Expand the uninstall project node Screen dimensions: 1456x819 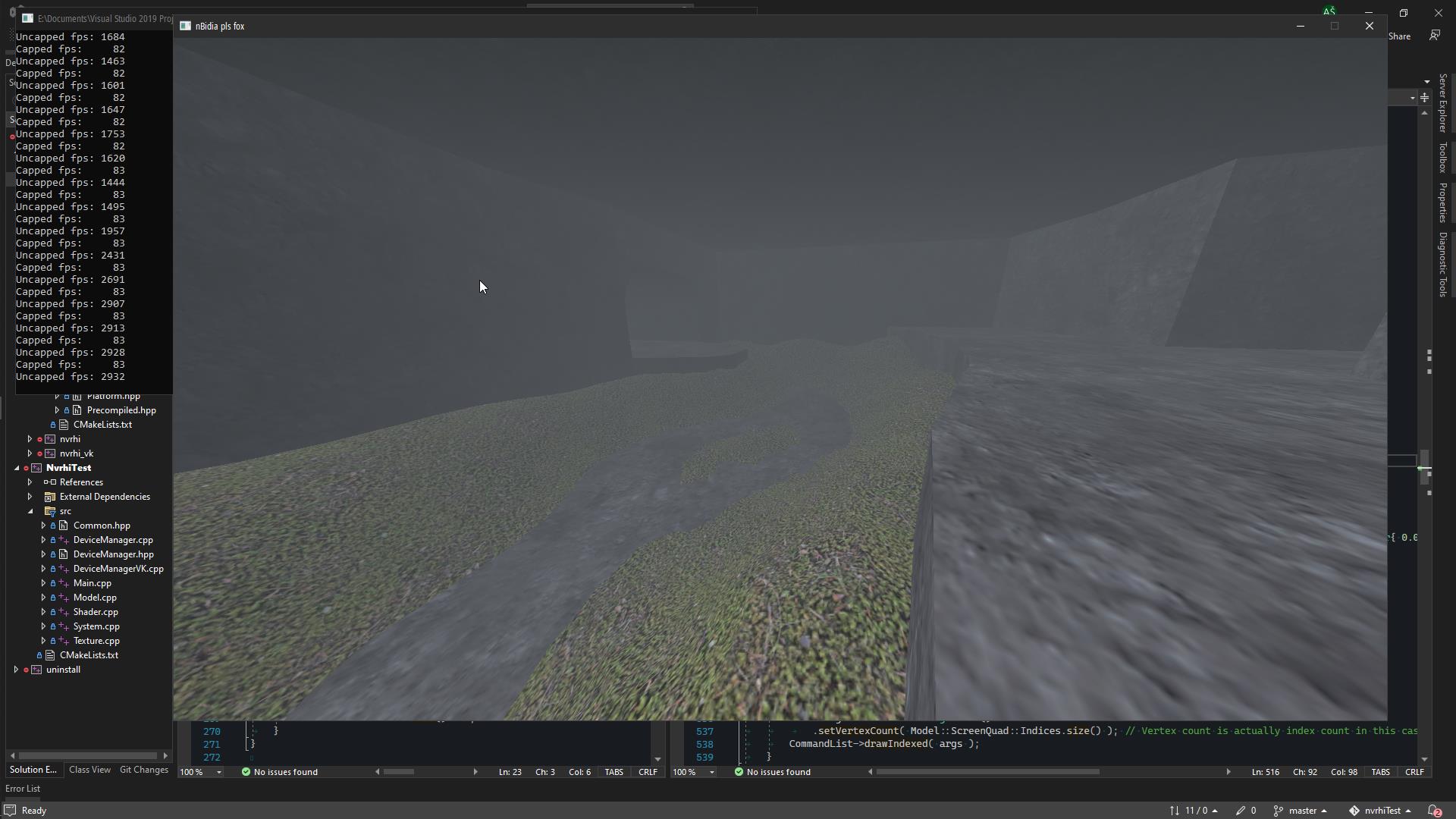coord(17,670)
